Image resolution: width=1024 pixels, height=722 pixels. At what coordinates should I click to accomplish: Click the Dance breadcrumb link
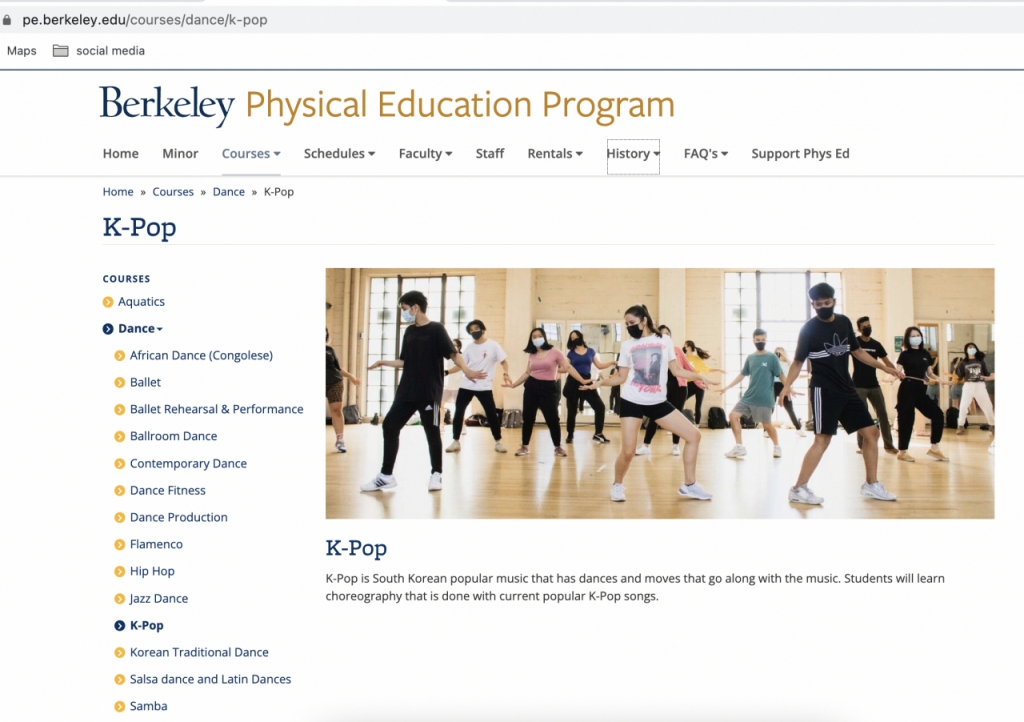coord(228,192)
